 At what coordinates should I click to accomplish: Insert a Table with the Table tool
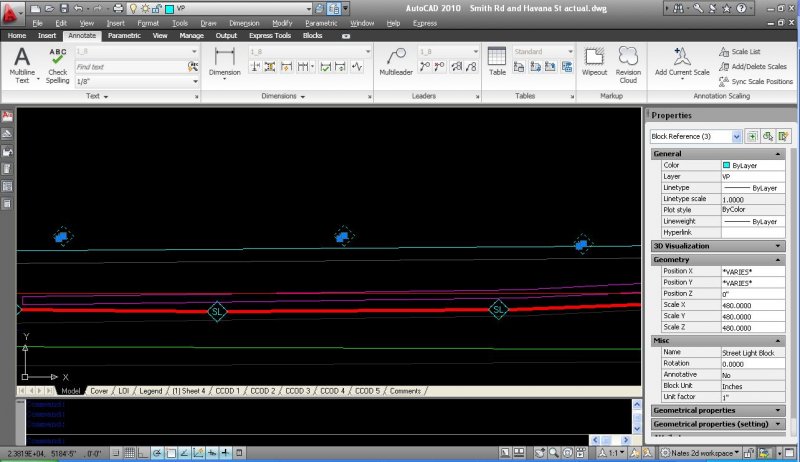tap(497, 62)
